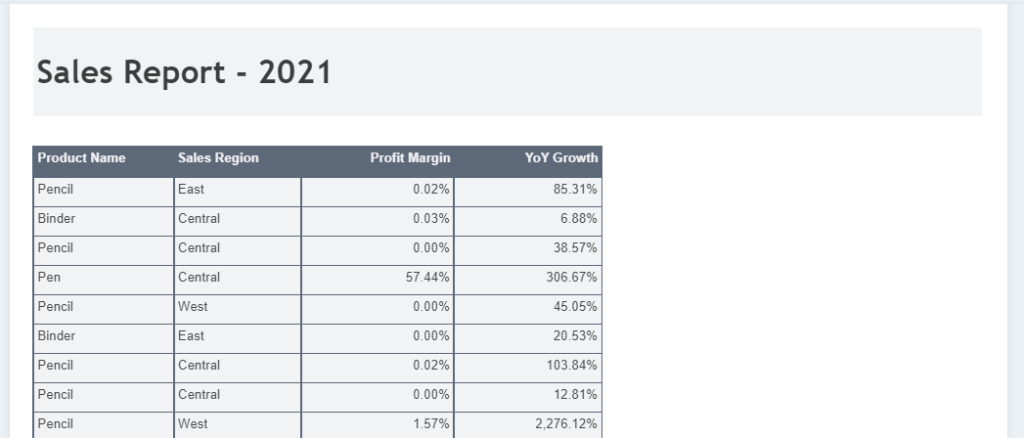Click the YoY Growth column header

pos(561,158)
